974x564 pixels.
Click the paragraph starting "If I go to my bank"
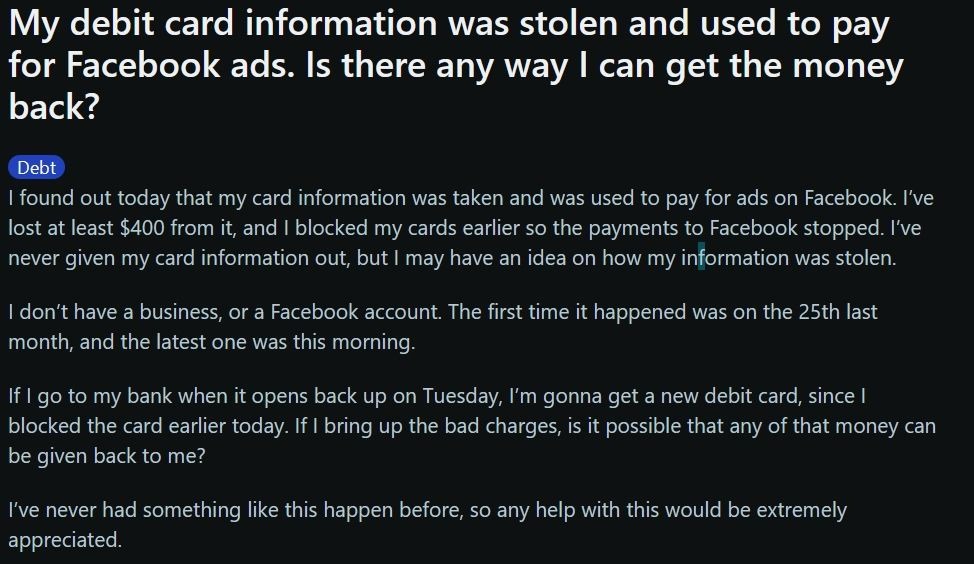pos(470,426)
